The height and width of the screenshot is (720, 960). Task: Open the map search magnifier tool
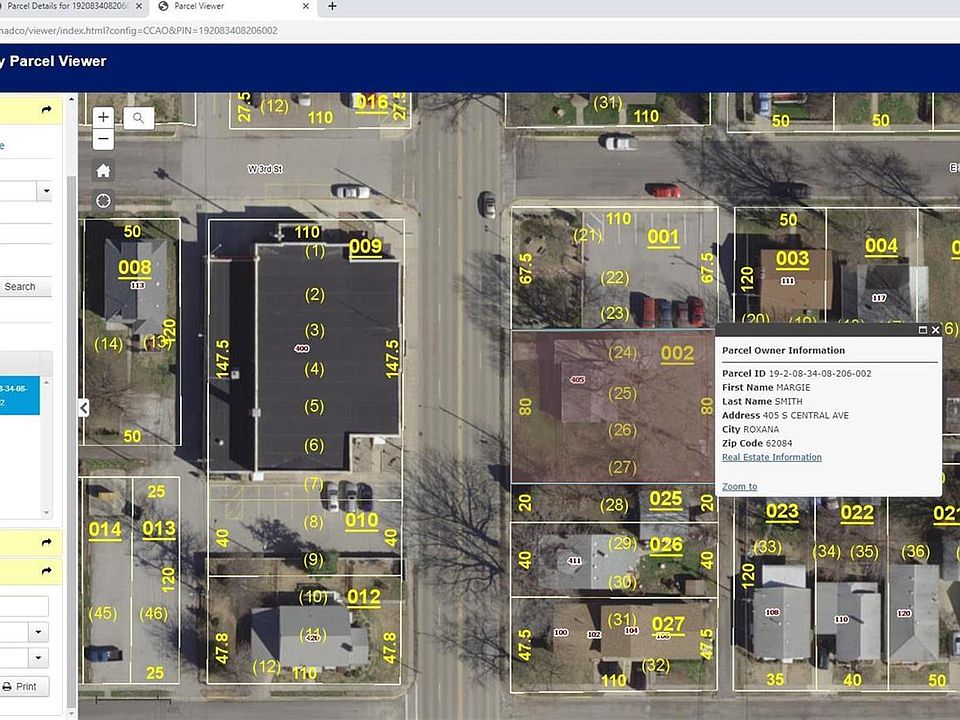pyautogui.click(x=138, y=118)
